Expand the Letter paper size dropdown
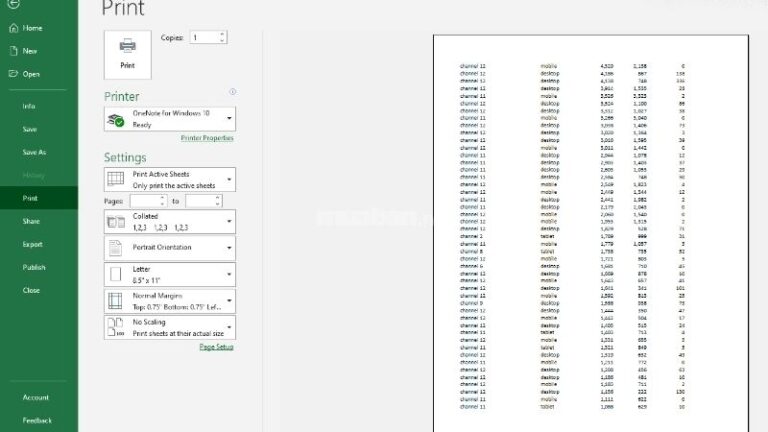This screenshot has width=768, height=432. pyautogui.click(x=169, y=274)
